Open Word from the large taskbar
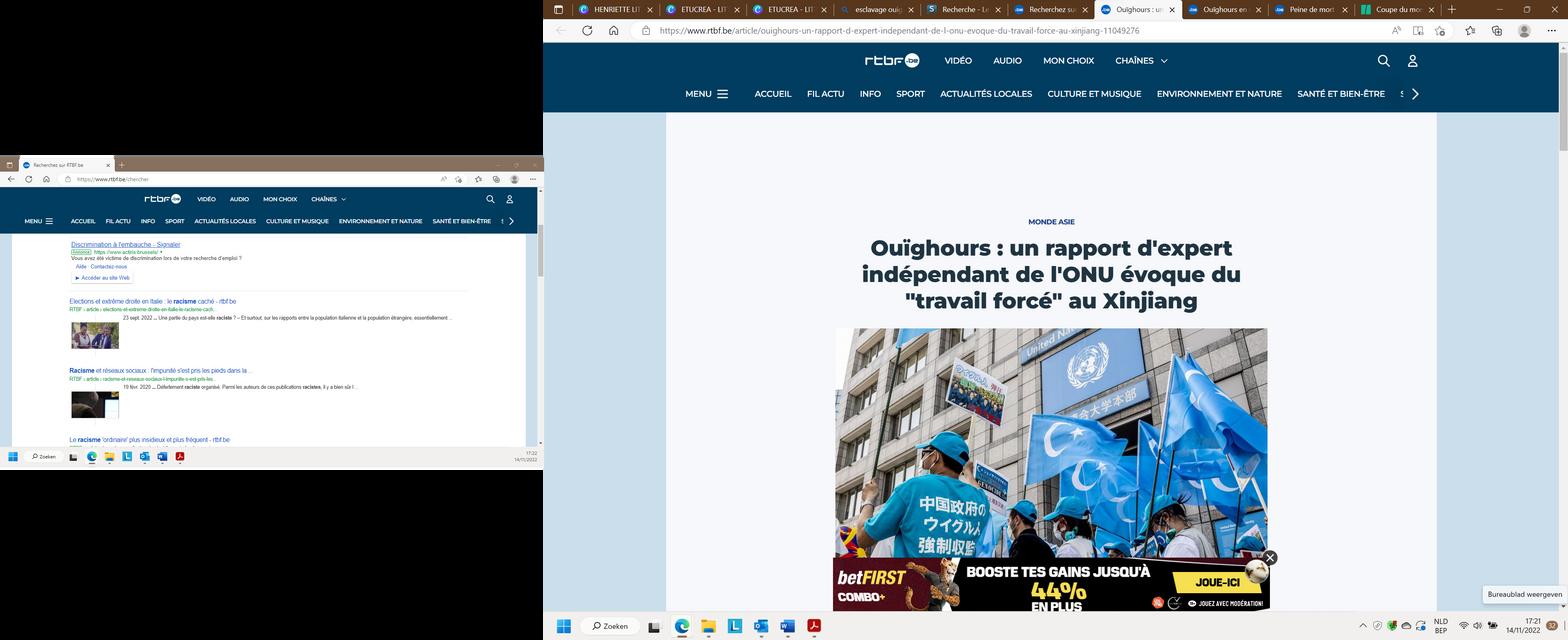Image resolution: width=1568 pixels, height=640 pixels. point(787,626)
